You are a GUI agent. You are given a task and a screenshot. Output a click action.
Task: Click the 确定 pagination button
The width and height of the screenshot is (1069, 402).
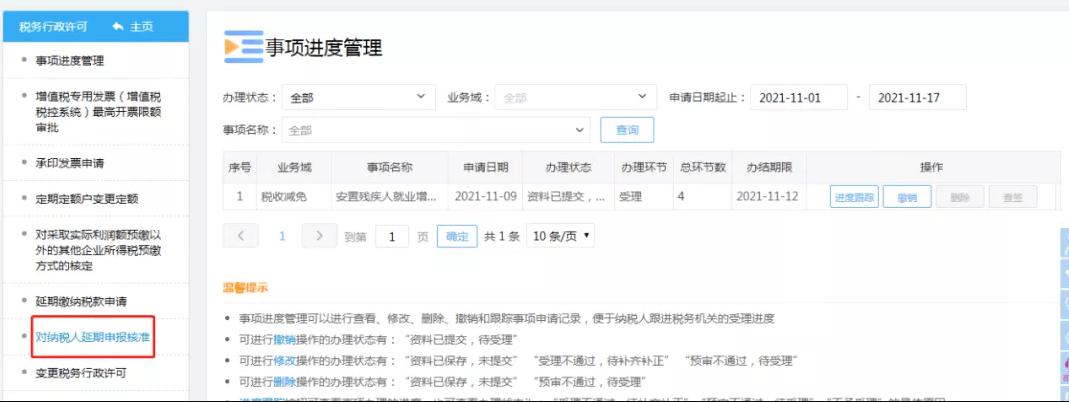457,236
